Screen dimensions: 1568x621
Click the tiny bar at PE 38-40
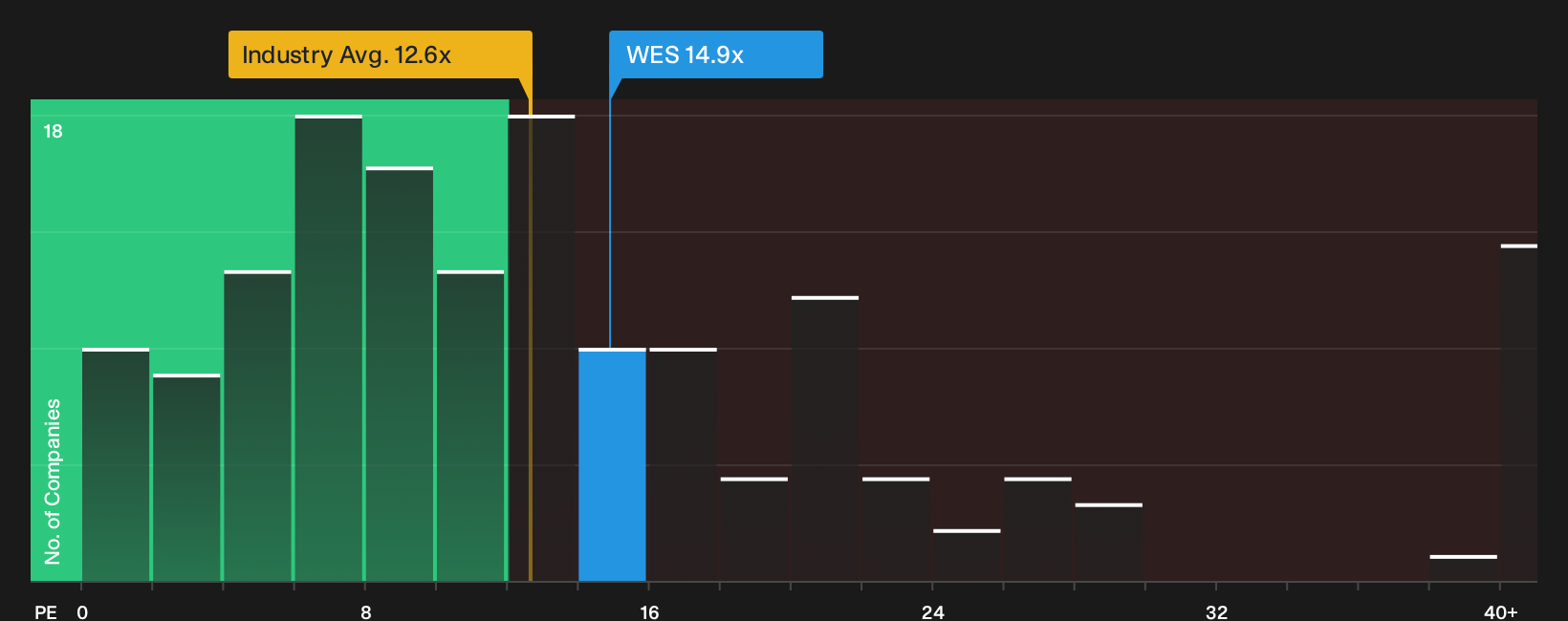1463,568
